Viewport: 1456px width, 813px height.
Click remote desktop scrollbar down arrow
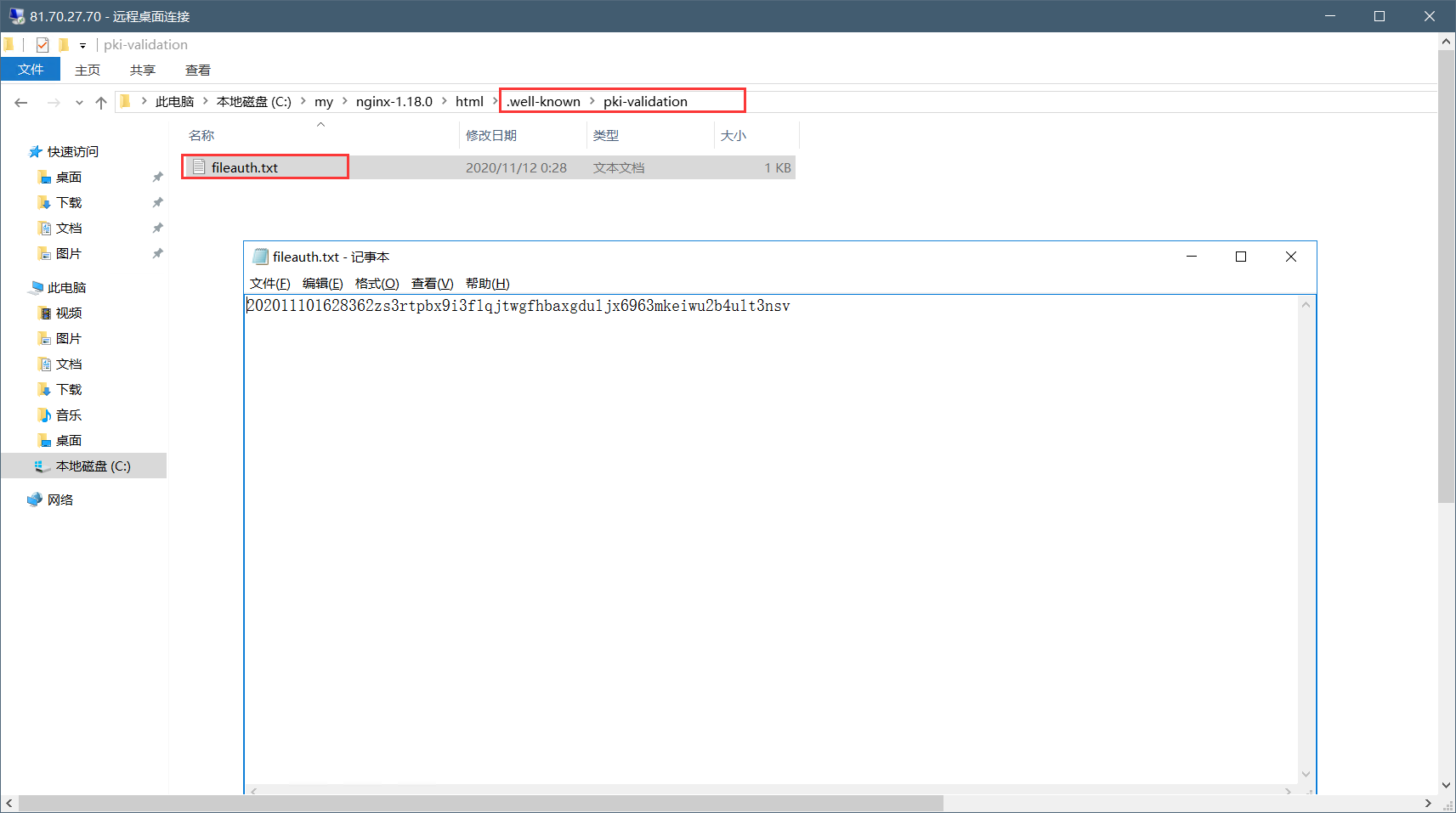(x=1447, y=786)
